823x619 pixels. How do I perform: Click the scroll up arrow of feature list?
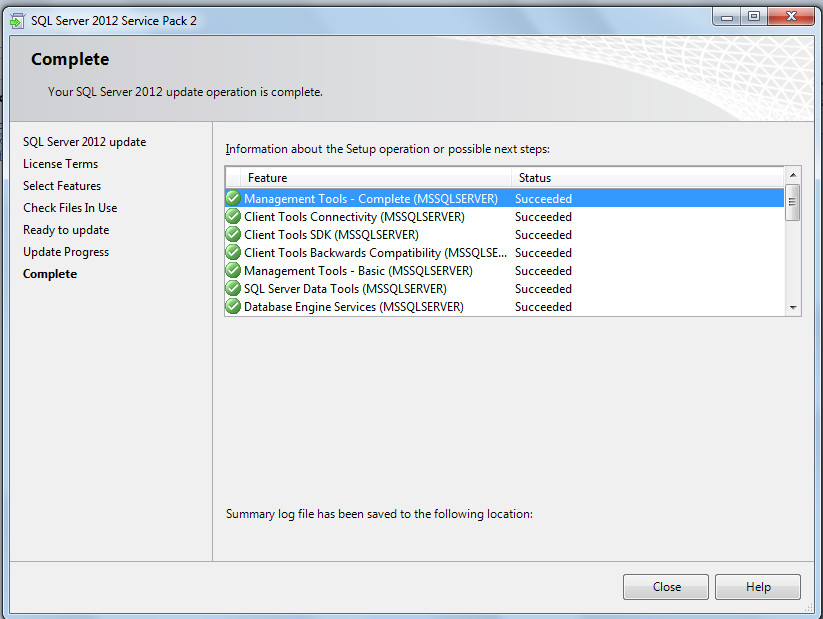click(x=793, y=175)
